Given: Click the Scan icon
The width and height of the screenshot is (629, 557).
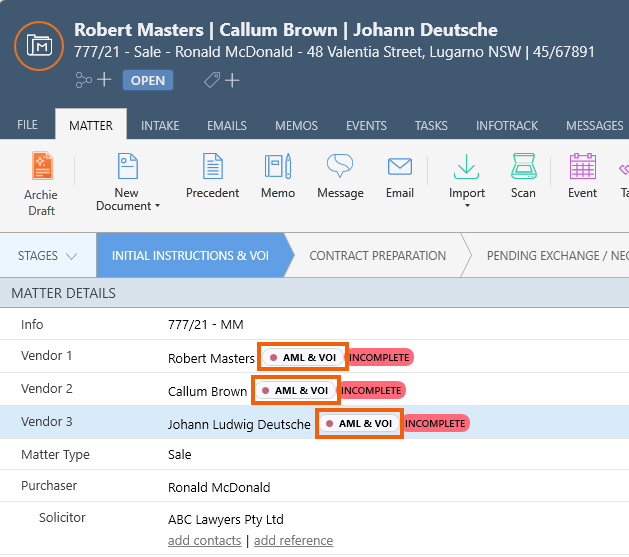Looking at the screenshot, I should pyautogui.click(x=523, y=166).
